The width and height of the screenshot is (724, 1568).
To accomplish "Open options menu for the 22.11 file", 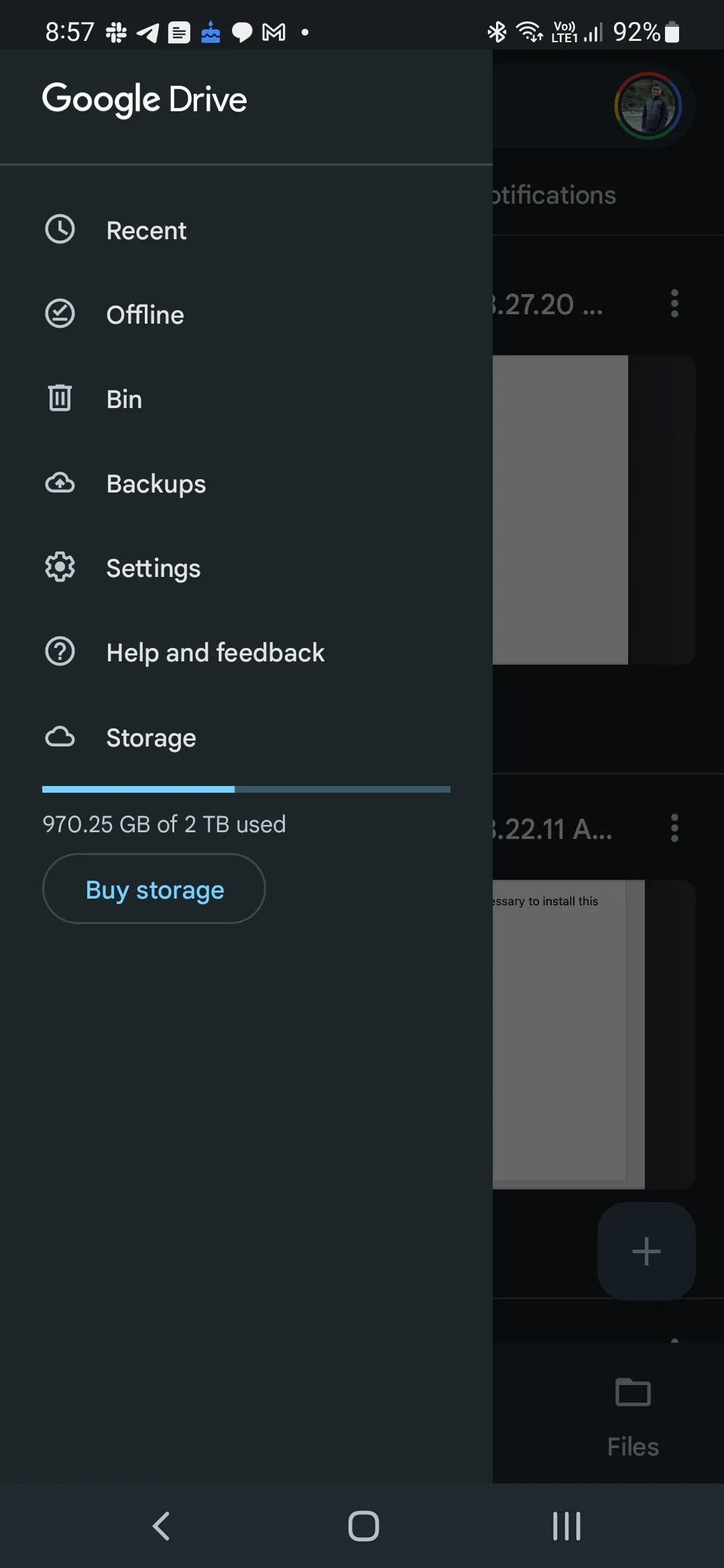I will click(x=674, y=828).
